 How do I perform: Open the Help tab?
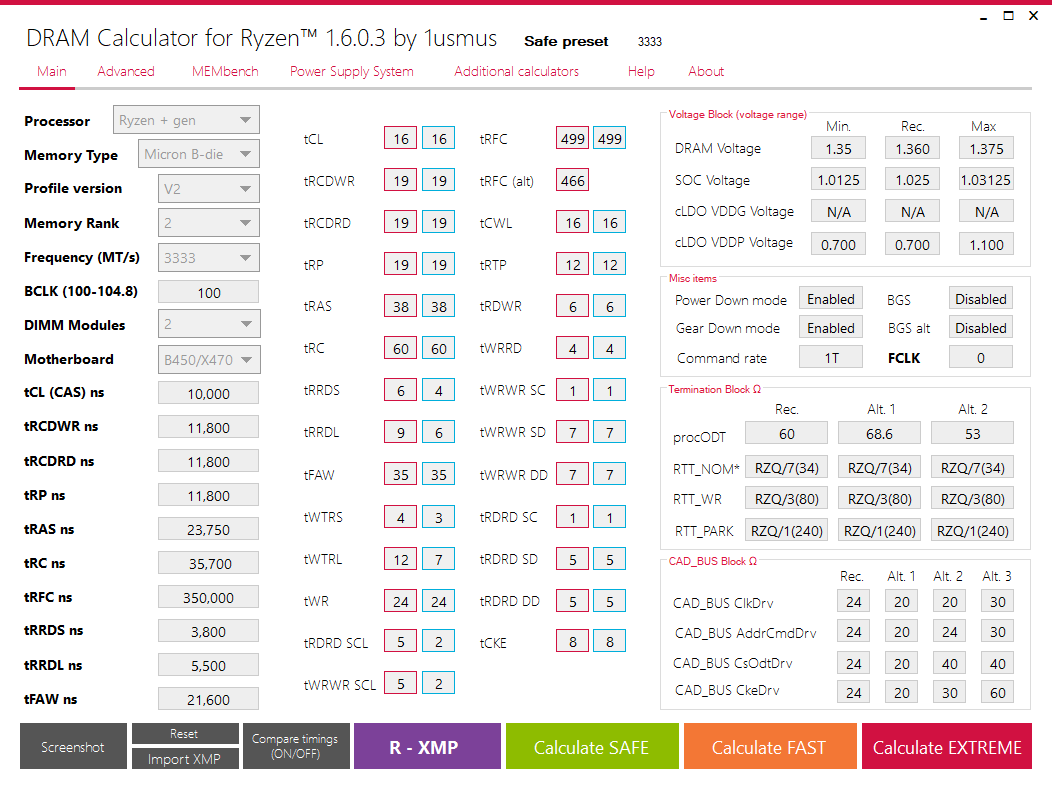tap(641, 71)
